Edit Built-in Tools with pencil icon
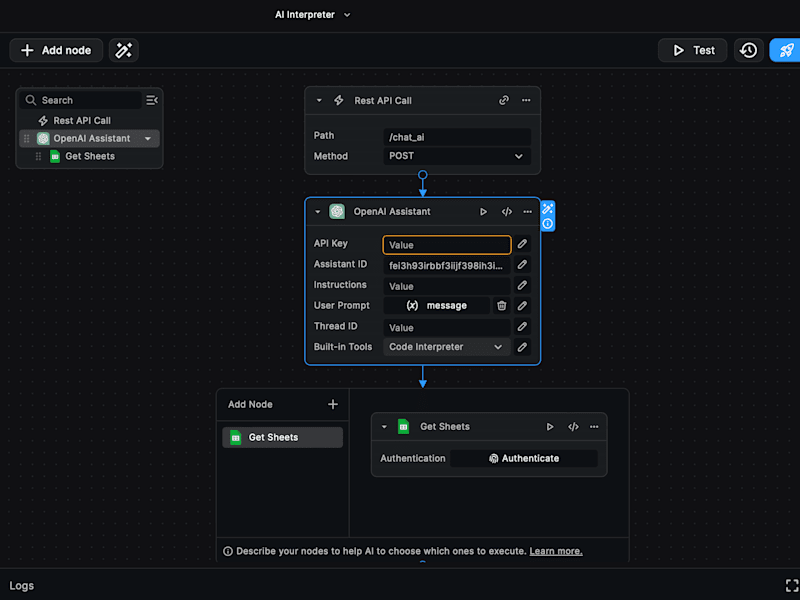The width and height of the screenshot is (800, 600). 522,347
